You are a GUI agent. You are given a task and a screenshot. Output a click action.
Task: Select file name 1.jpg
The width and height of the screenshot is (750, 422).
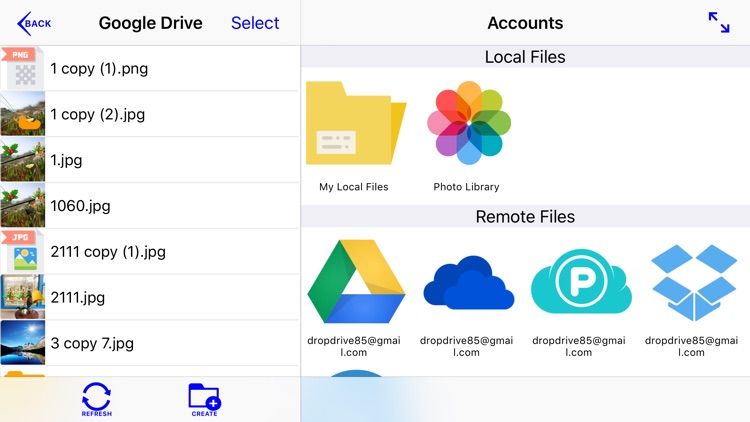click(66, 160)
